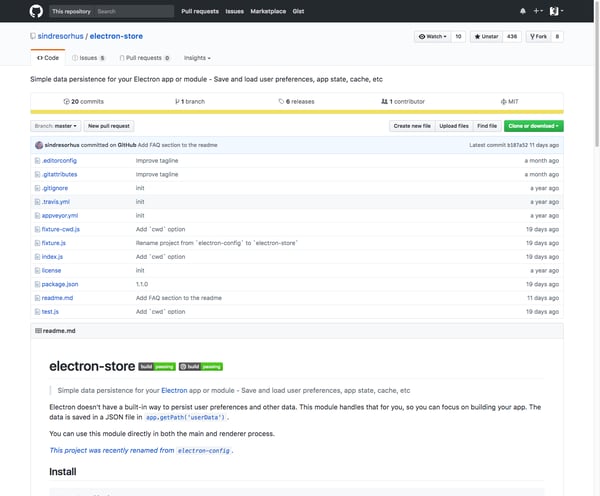
Task: Click the repository book icon beside sindresorhus
Action: (x=33, y=36)
